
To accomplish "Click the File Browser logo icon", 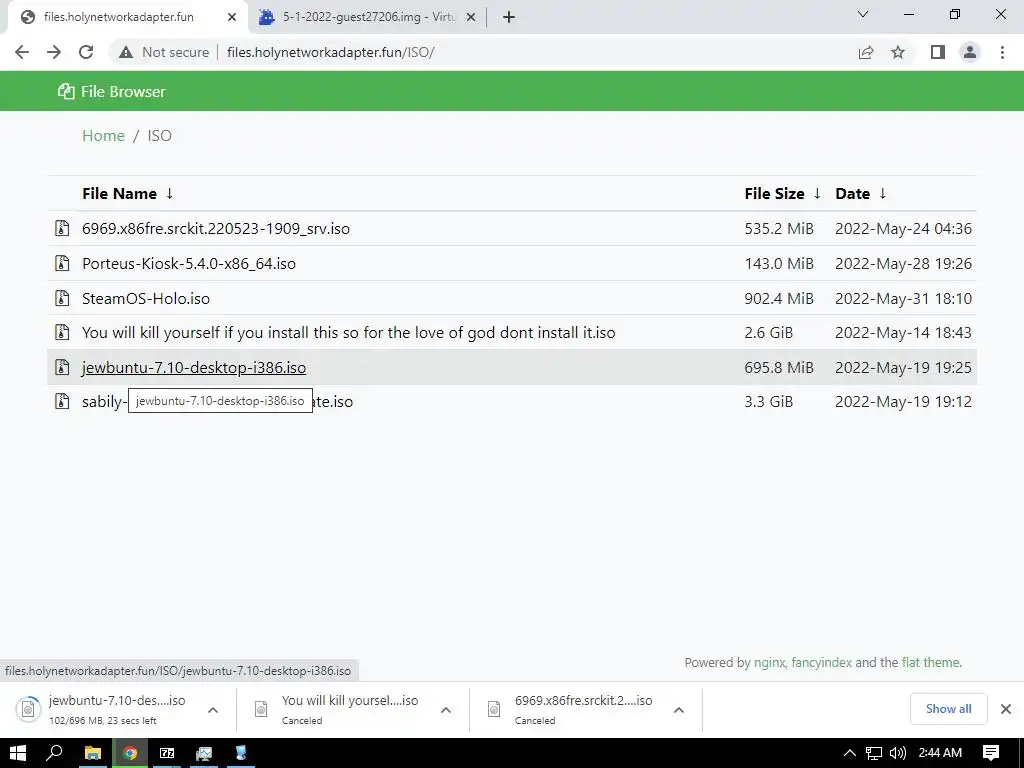I will coord(66,91).
